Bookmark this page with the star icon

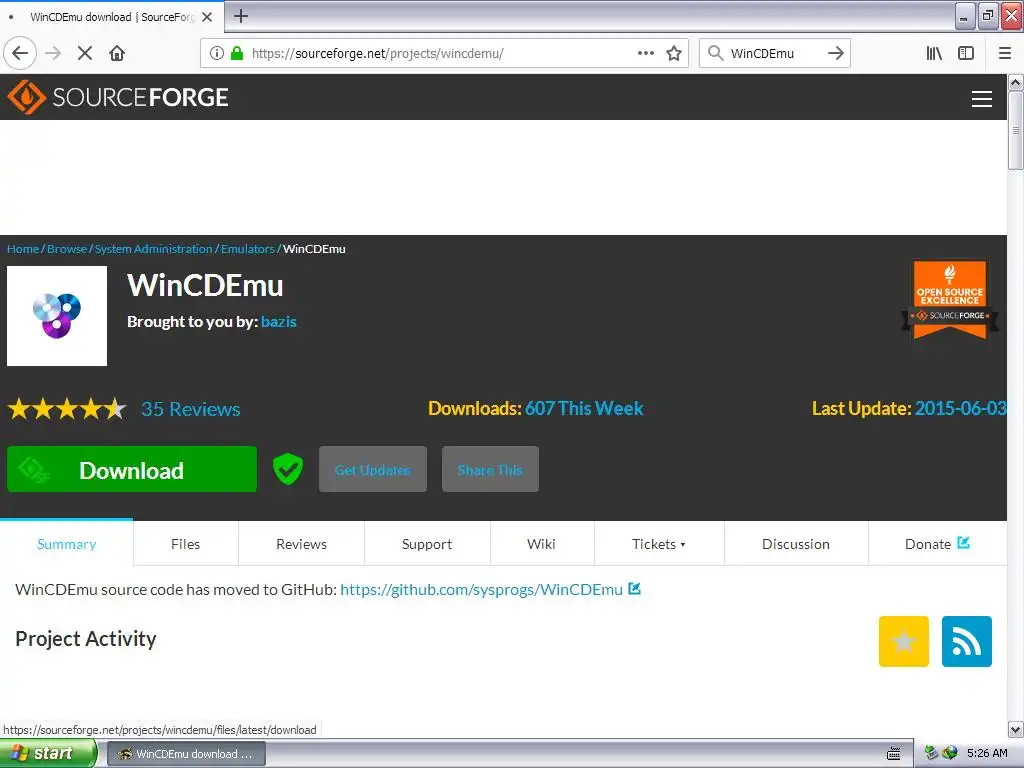pyautogui.click(x=674, y=53)
